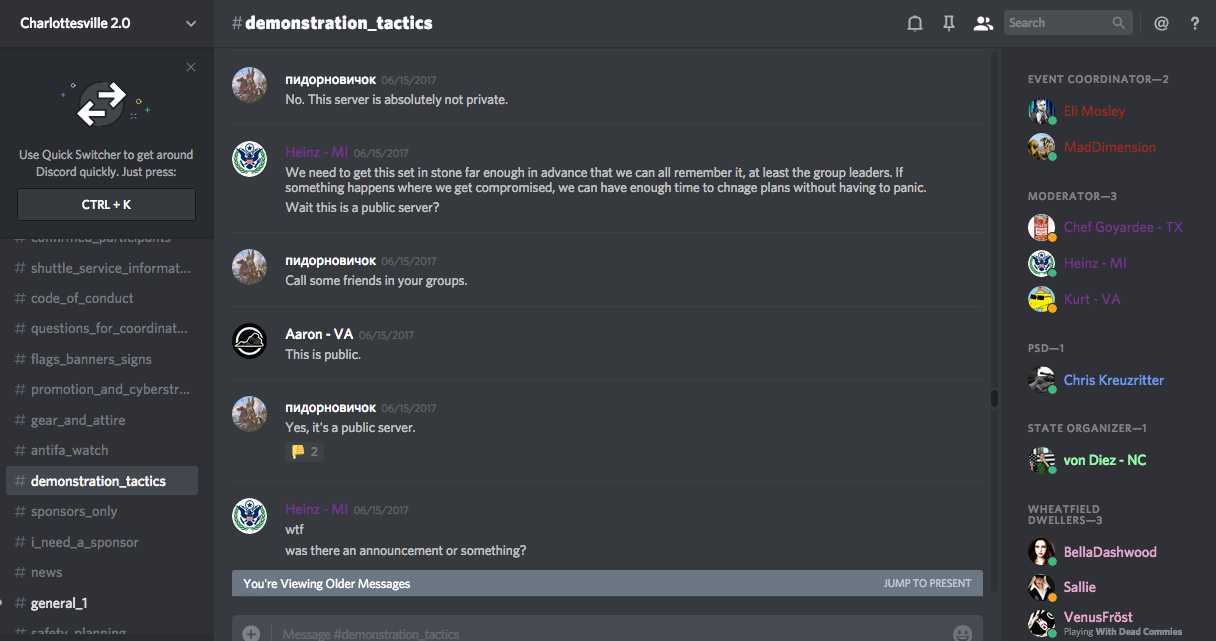
Task: Open Eli Mosley's member profile
Action: click(1094, 111)
